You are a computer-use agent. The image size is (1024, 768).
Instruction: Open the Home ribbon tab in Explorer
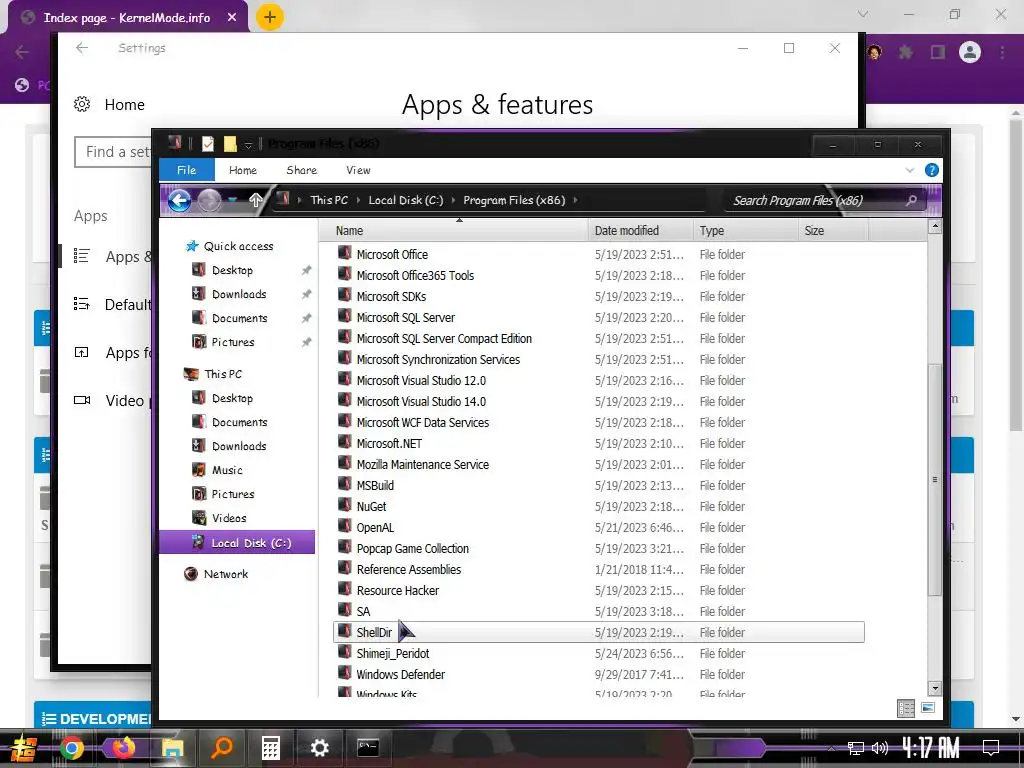[243, 170]
